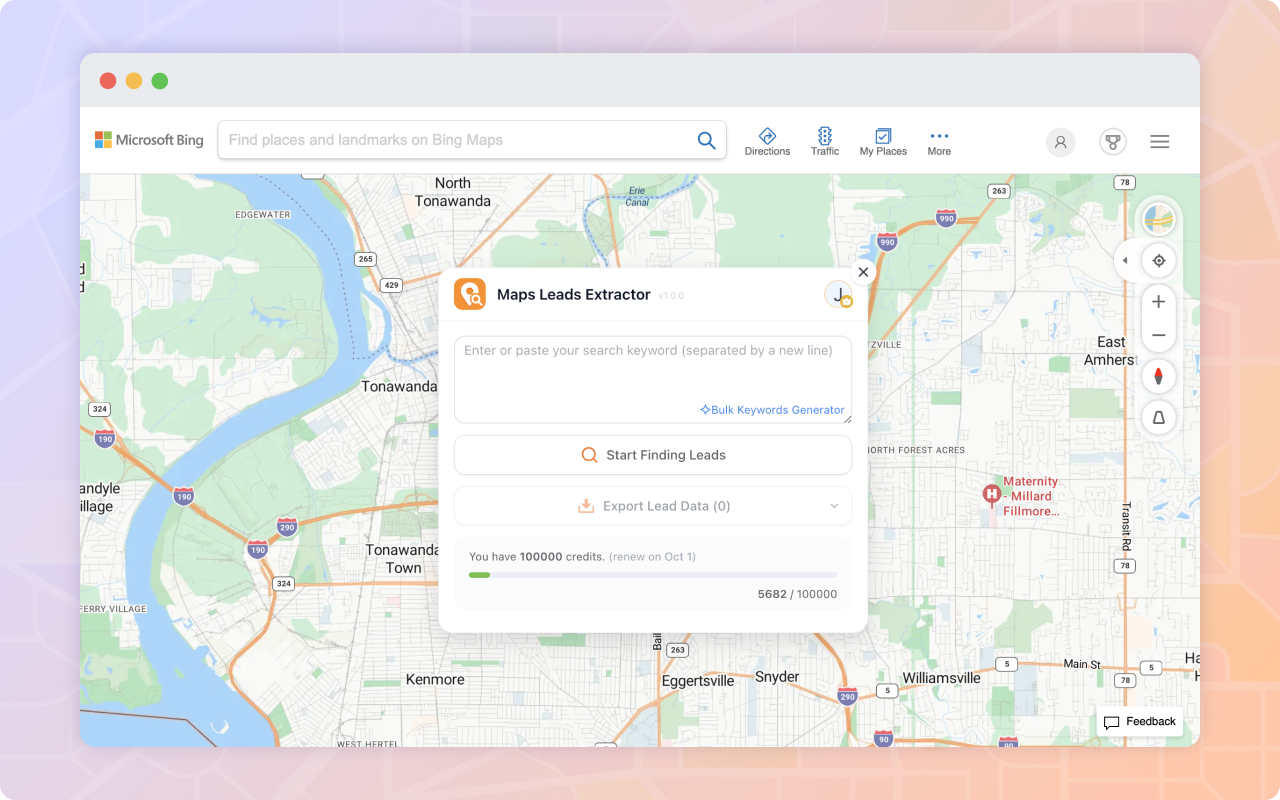Screen dimensions: 1280x800
Task: Collapse the map controls arrow
Action: pyautogui.click(x=1125, y=261)
